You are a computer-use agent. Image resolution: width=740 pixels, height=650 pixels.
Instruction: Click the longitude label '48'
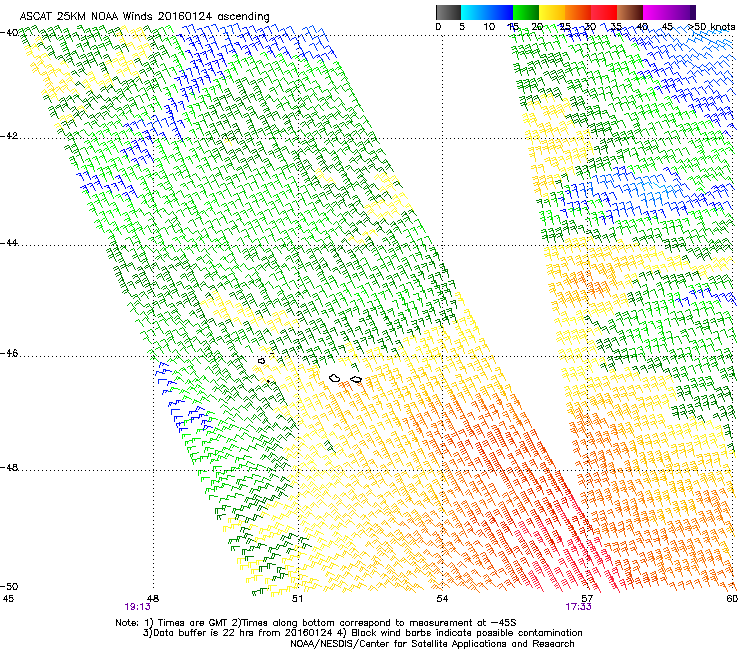click(153, 599)
